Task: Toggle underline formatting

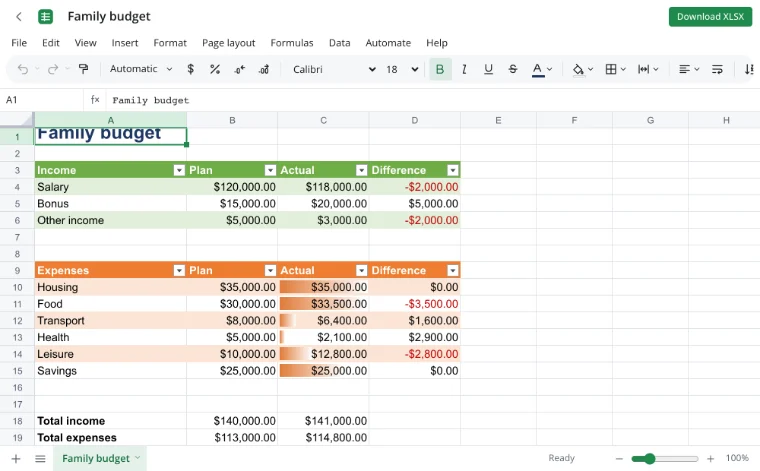Action: (489, 69)
